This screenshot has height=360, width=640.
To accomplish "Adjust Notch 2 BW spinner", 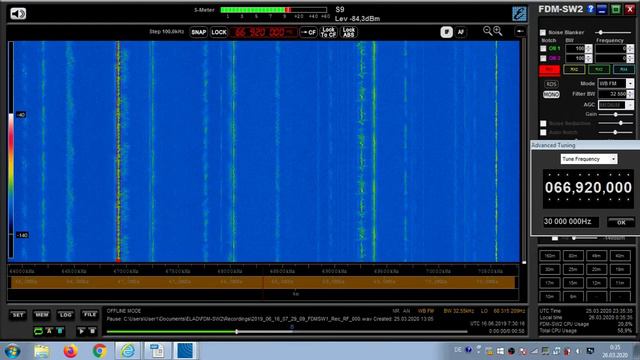I will pos(588,58).
